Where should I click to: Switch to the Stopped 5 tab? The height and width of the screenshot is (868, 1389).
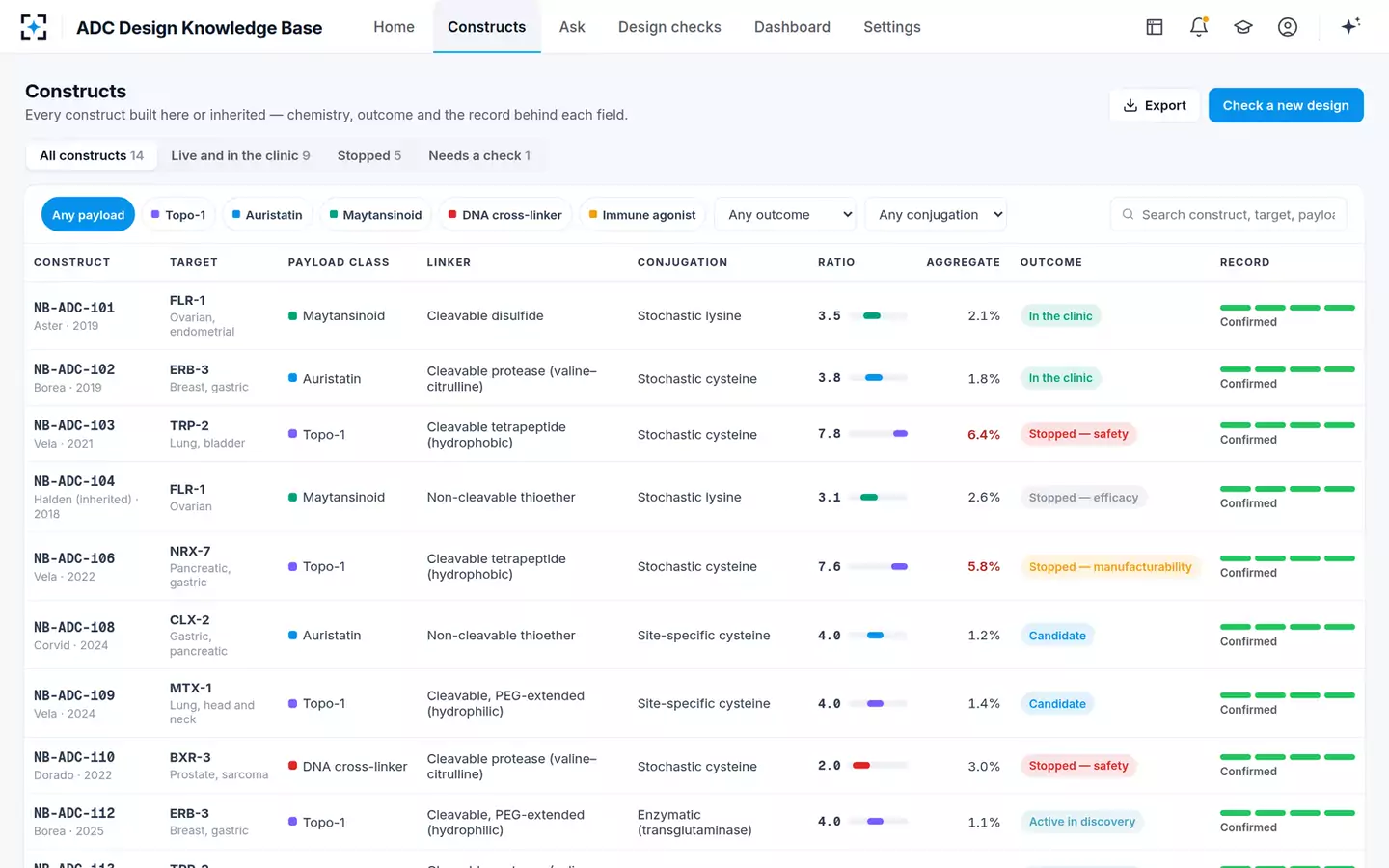[x=368, y=155]
